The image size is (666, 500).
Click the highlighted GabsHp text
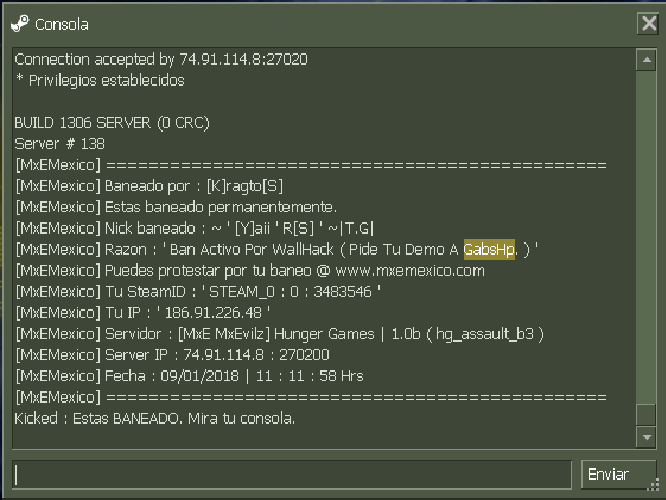coord(489,249)
